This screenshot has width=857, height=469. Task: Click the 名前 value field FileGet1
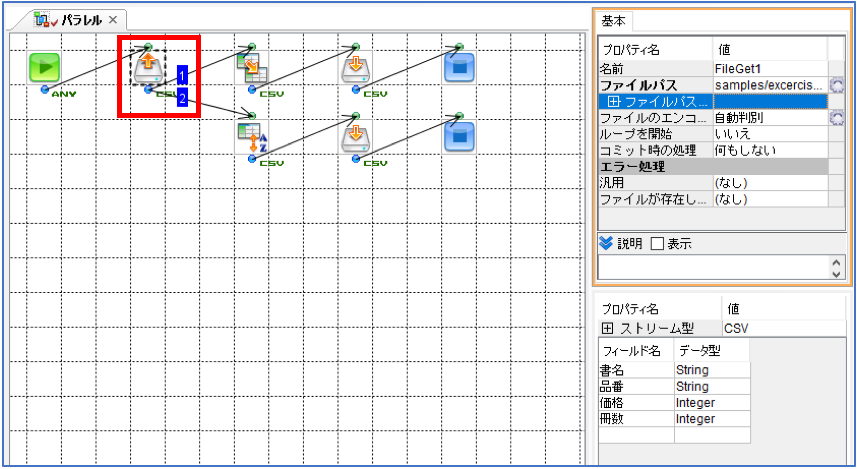pos(770,69)
